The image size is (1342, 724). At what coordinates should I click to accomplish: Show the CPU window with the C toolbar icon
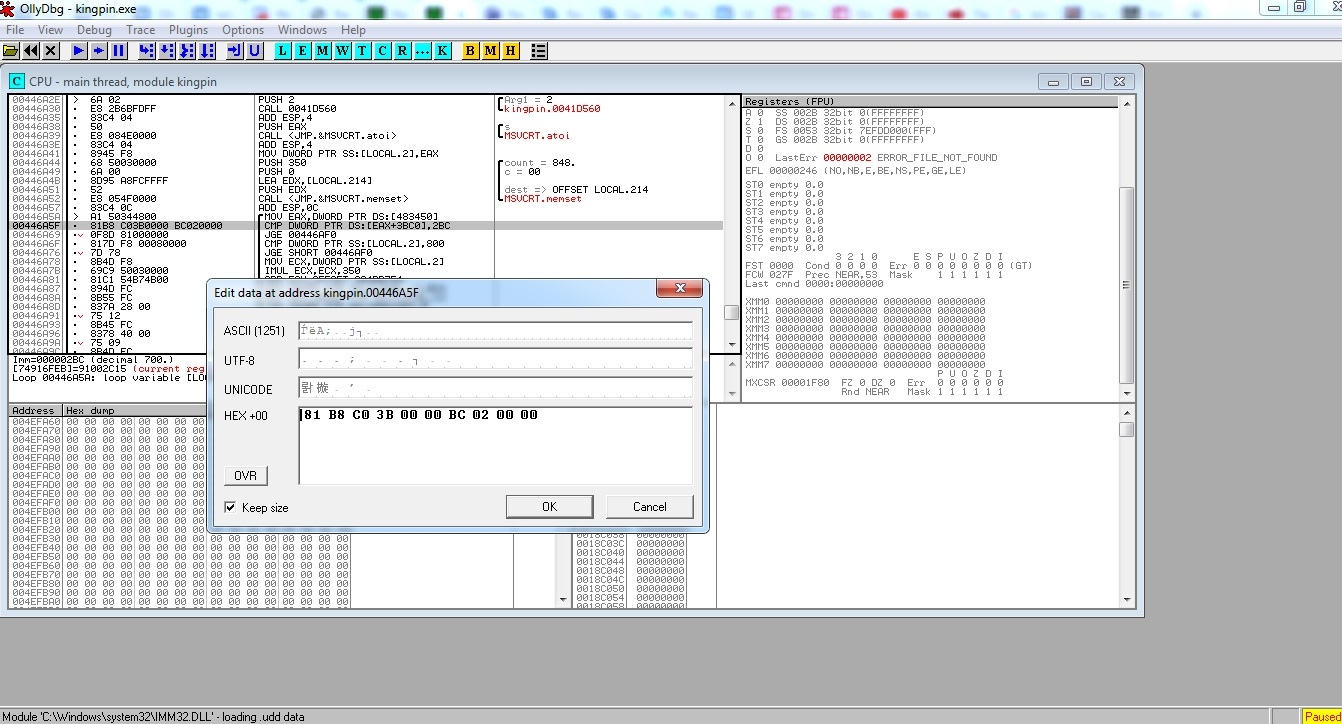click(x=383, y=50)
